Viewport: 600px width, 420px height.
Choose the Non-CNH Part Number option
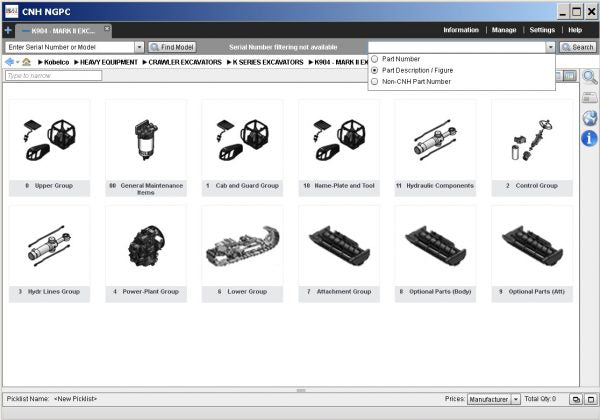pos(374,82)
